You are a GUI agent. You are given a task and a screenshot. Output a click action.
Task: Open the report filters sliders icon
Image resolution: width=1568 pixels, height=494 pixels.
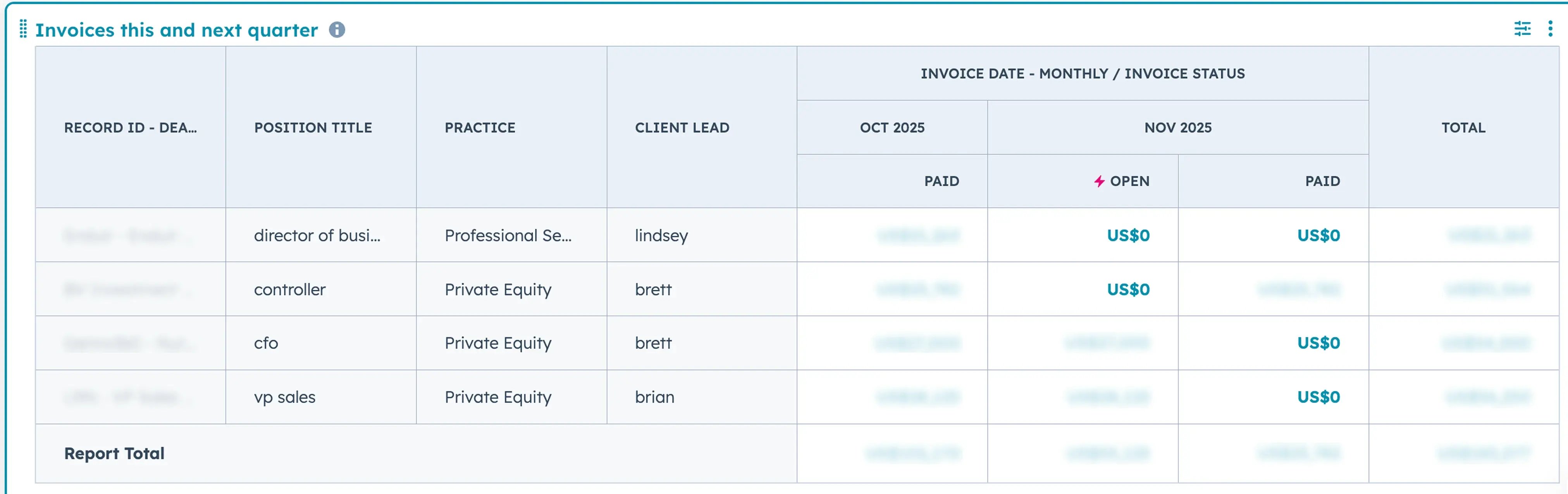click(x=1522, y=29)
